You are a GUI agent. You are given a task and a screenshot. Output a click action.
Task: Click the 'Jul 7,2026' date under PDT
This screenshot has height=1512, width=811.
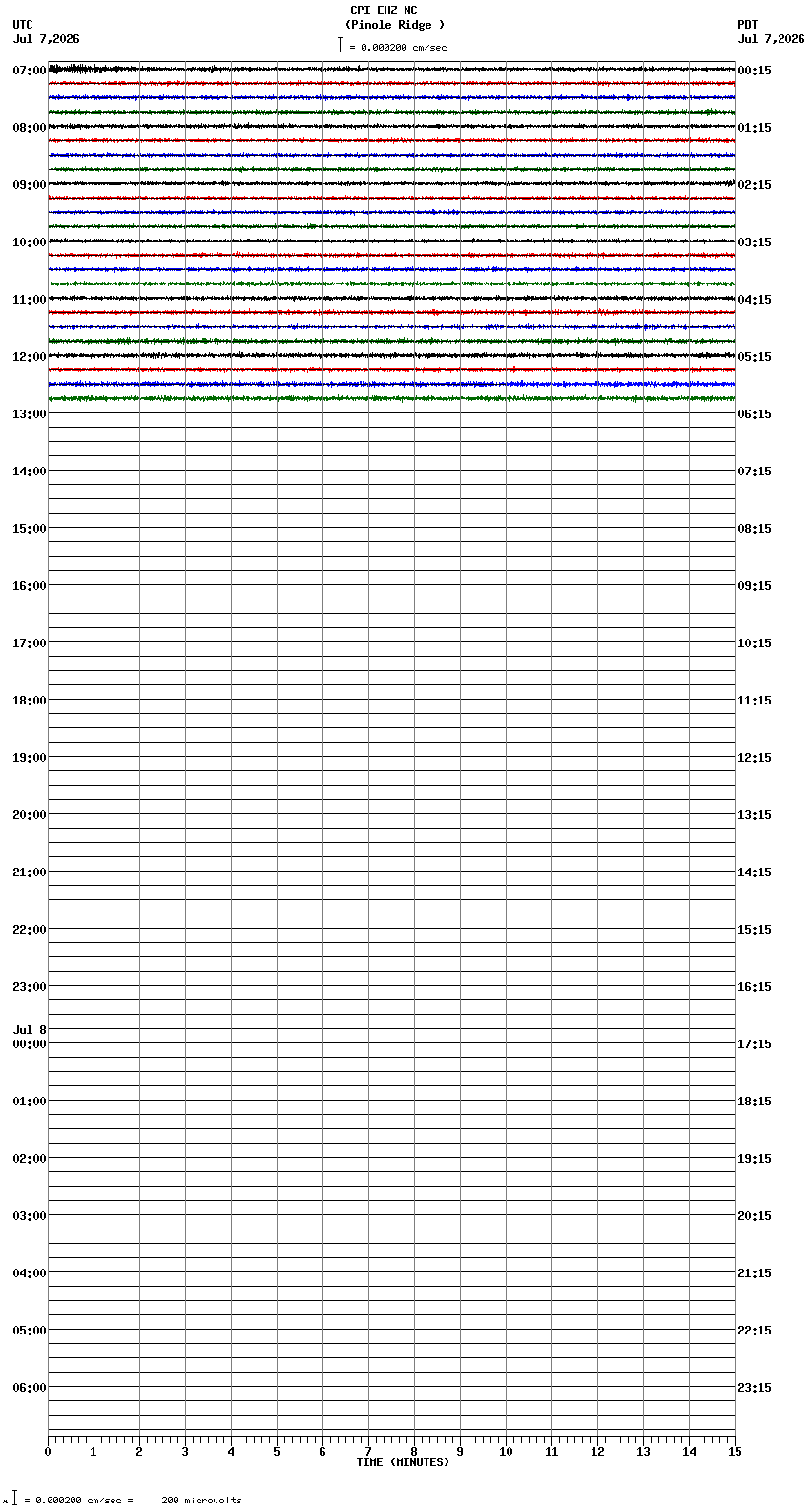772,39
